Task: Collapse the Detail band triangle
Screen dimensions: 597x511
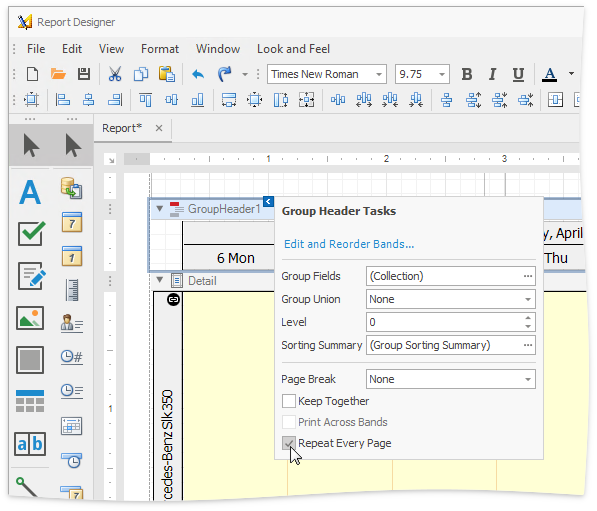Action: (160, 280)
